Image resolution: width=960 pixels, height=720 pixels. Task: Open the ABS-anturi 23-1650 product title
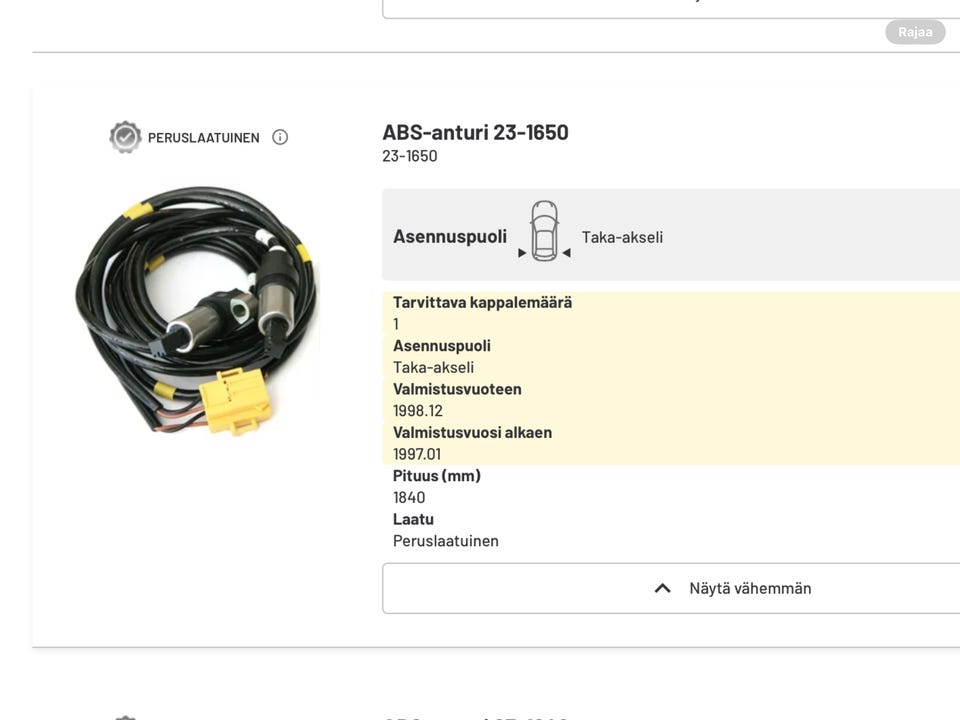(475, 132)
